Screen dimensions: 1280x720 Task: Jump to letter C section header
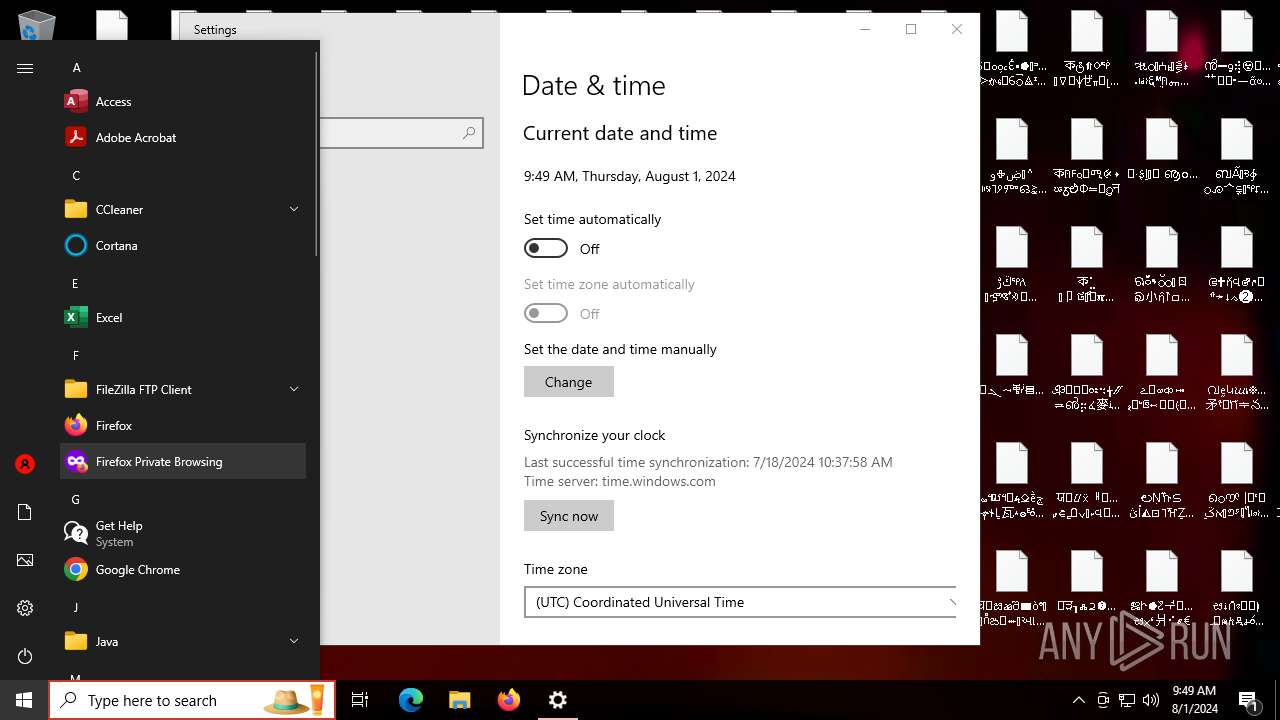76,175
